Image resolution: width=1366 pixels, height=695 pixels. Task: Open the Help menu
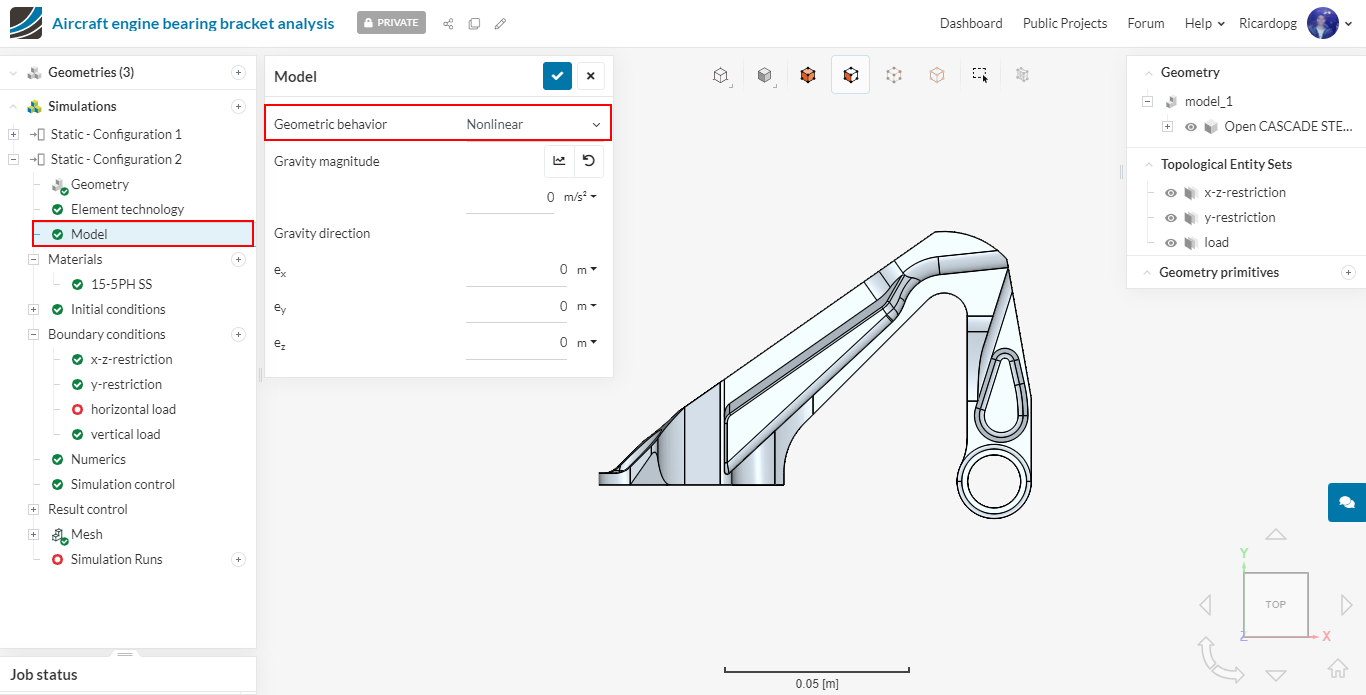pyautogui.click(x=1204, y=23)
